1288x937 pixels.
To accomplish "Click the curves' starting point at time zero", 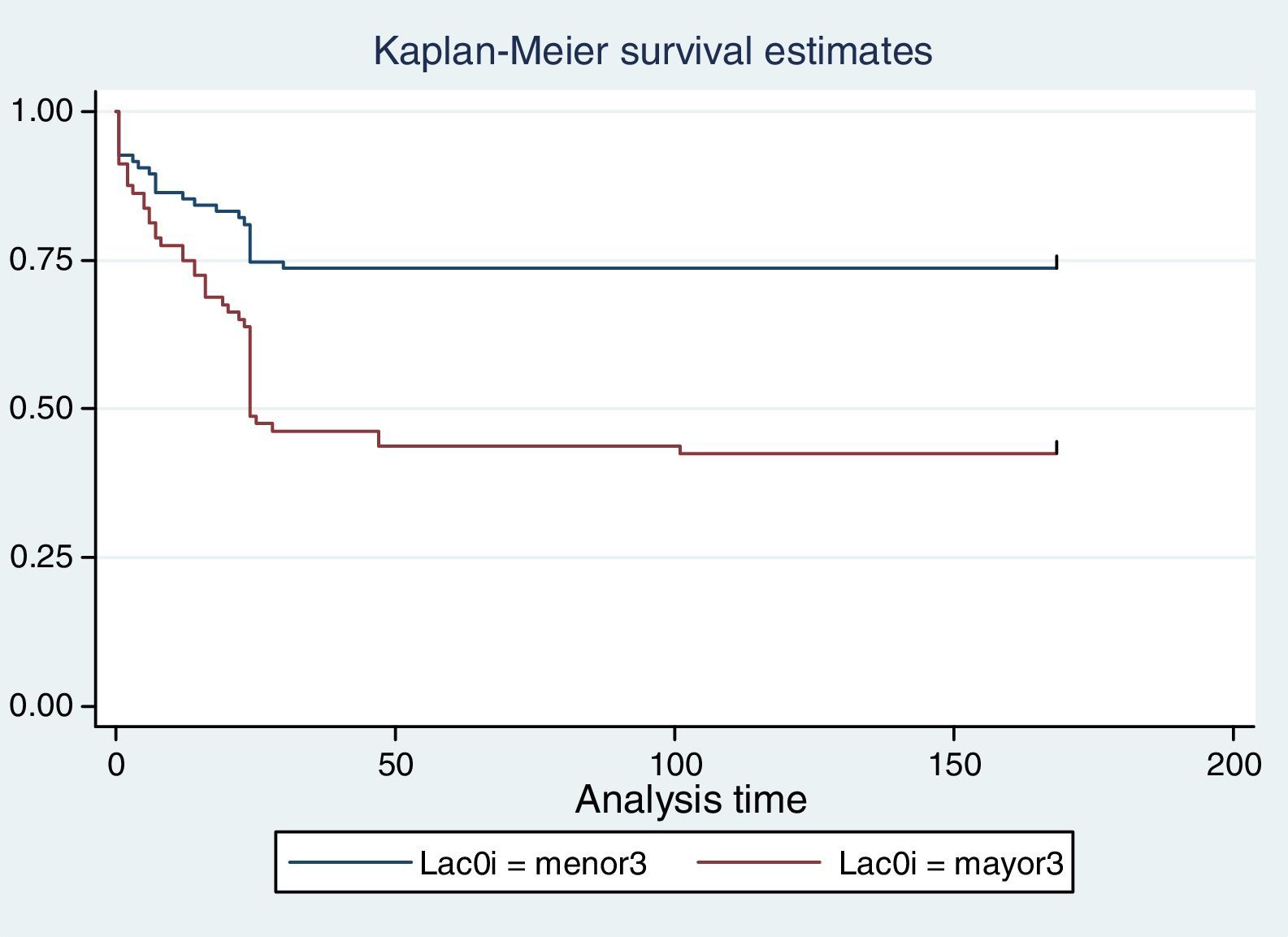I will tap(118, 112).
